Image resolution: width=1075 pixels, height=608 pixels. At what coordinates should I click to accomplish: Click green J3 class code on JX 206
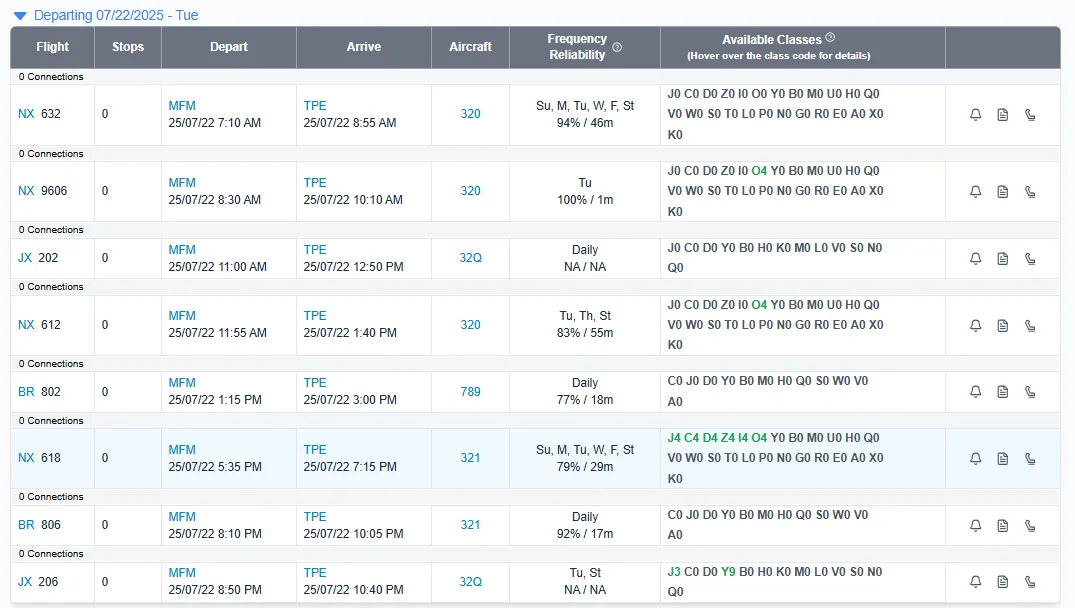click(x=674, y=572)
